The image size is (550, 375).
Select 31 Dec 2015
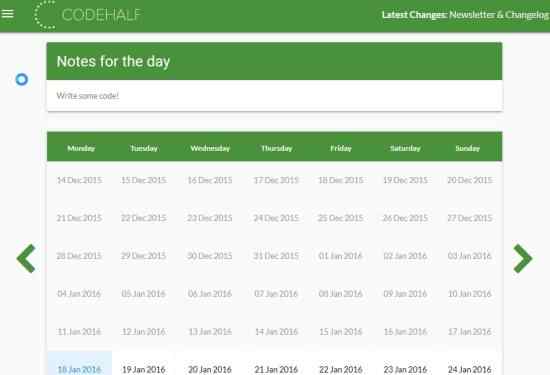click(276, 256)
